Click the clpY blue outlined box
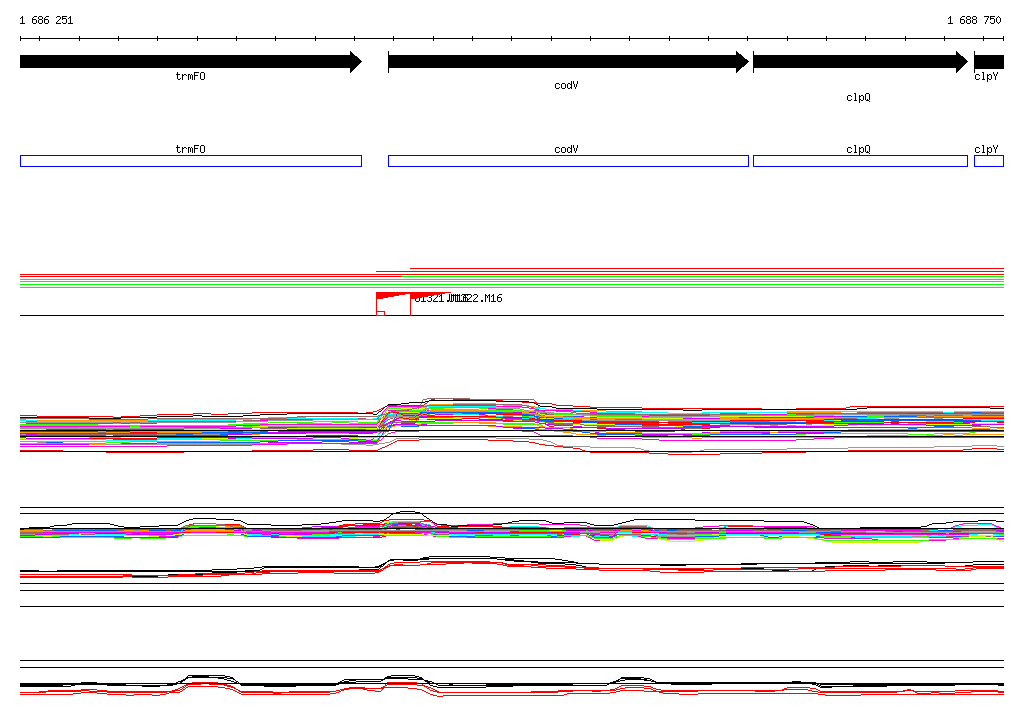Viewport: 1024px width, 714px height. (989, 161)
